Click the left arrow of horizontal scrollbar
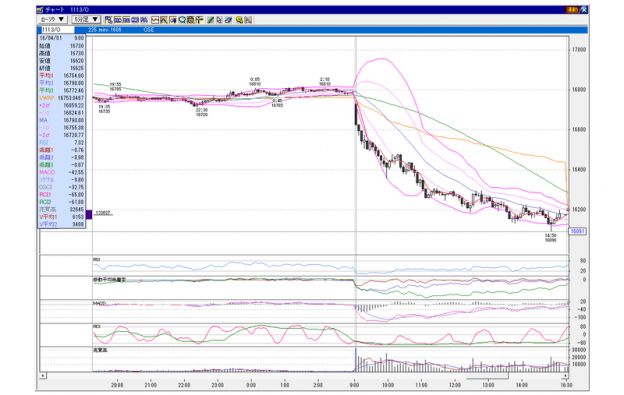The width and height of the screenshot is (624, 395). 43,376
